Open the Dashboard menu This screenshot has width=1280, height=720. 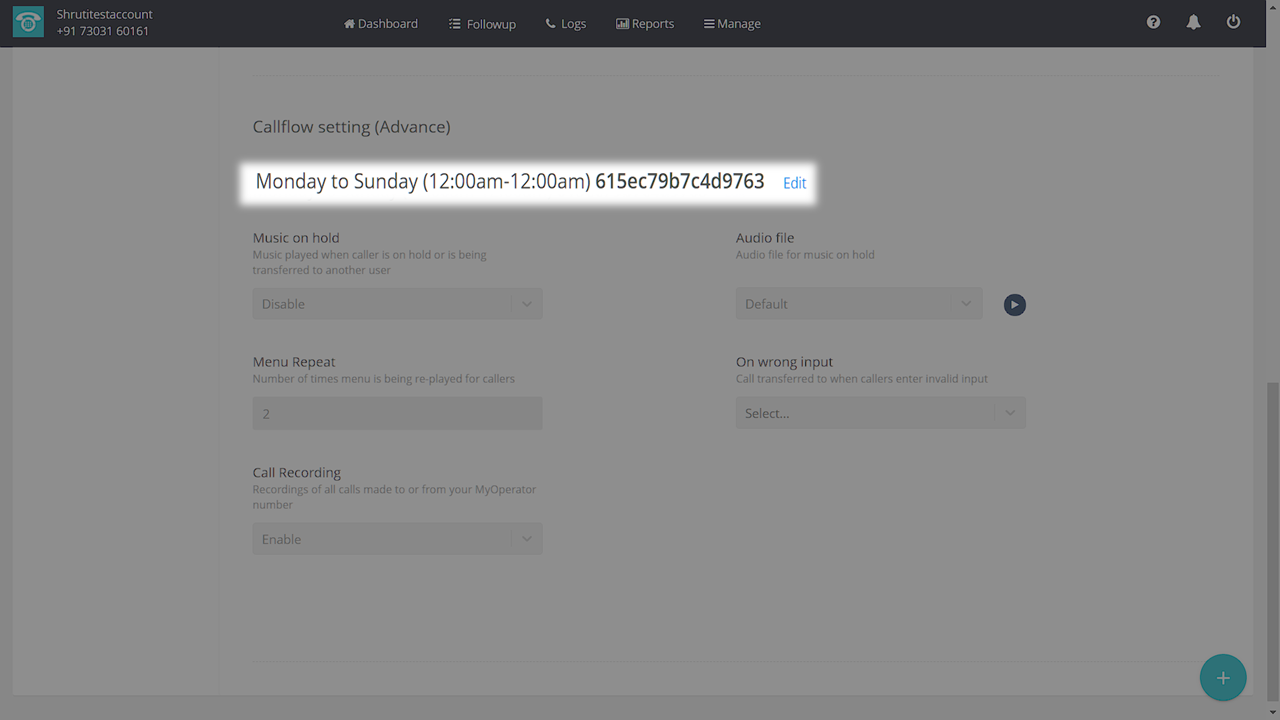[381, 23]
